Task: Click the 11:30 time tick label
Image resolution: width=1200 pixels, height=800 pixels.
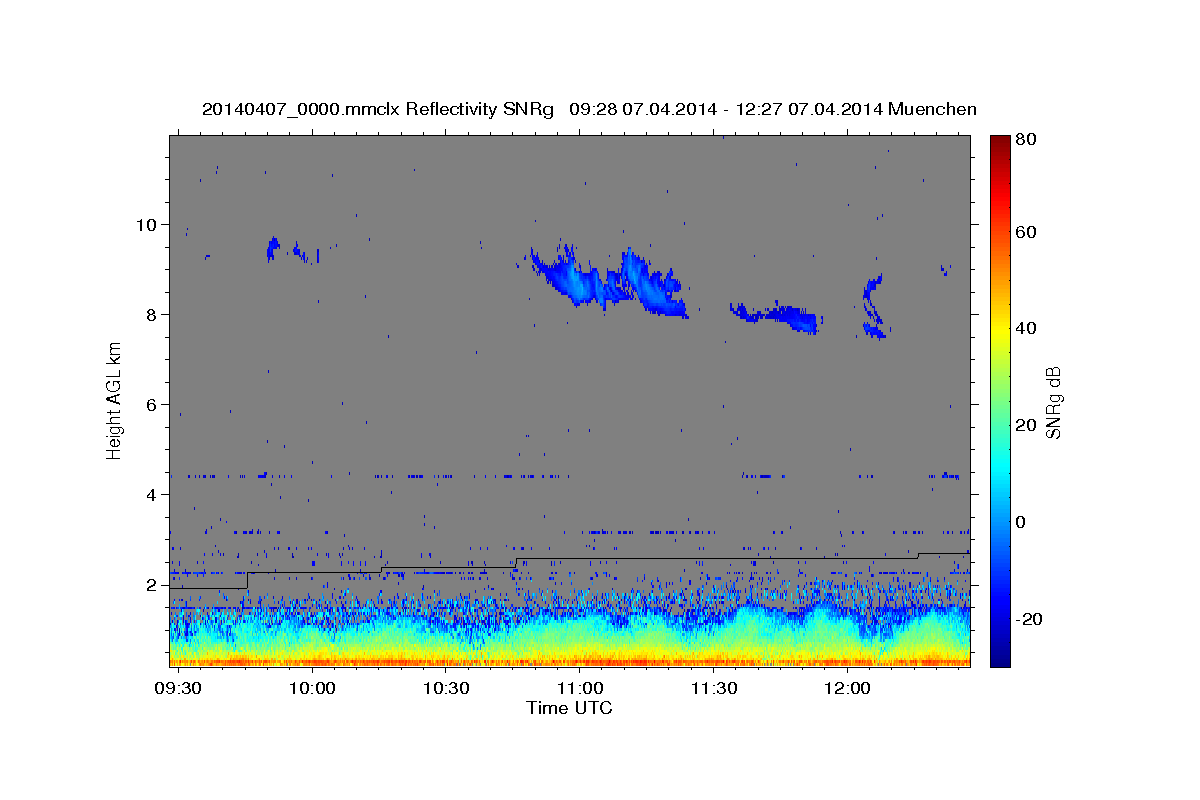Action: coord(713,690)
